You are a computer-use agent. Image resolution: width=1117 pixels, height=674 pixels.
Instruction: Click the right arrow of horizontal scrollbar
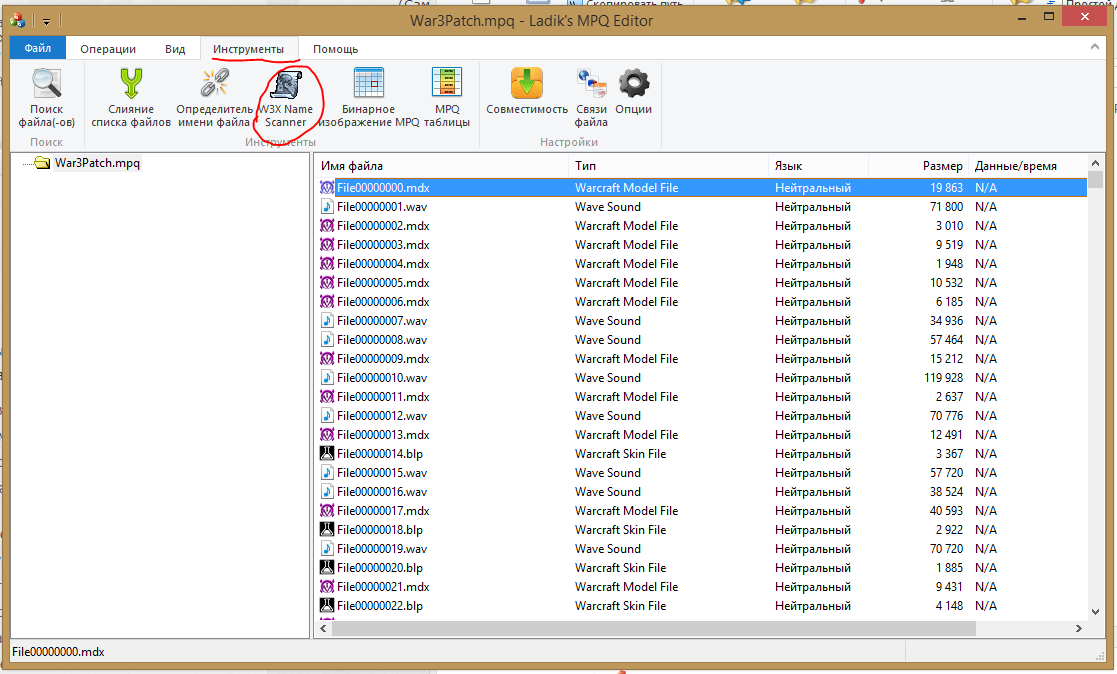[x=1079, y=628]
